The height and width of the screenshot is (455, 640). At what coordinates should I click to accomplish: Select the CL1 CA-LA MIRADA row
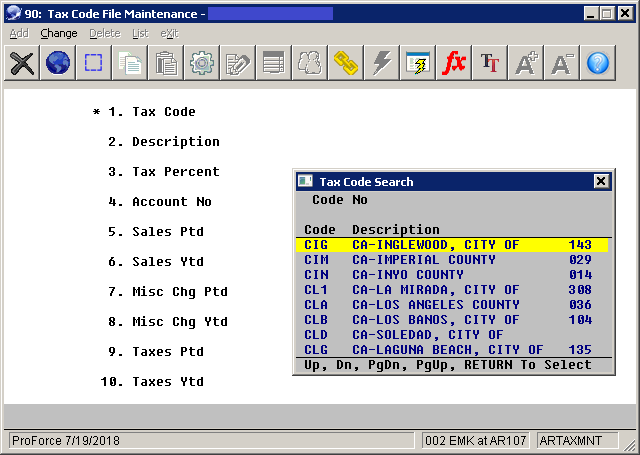(452, 290)
